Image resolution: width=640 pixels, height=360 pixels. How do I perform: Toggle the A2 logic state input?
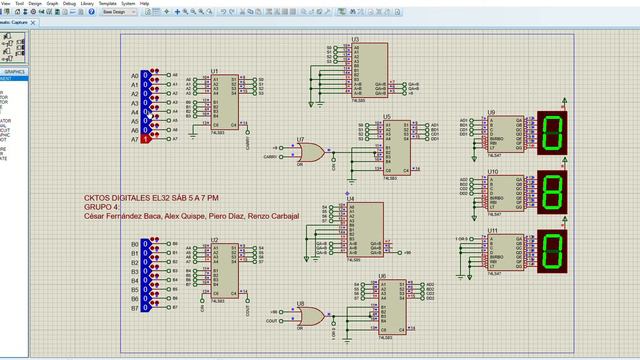[145, 93]
